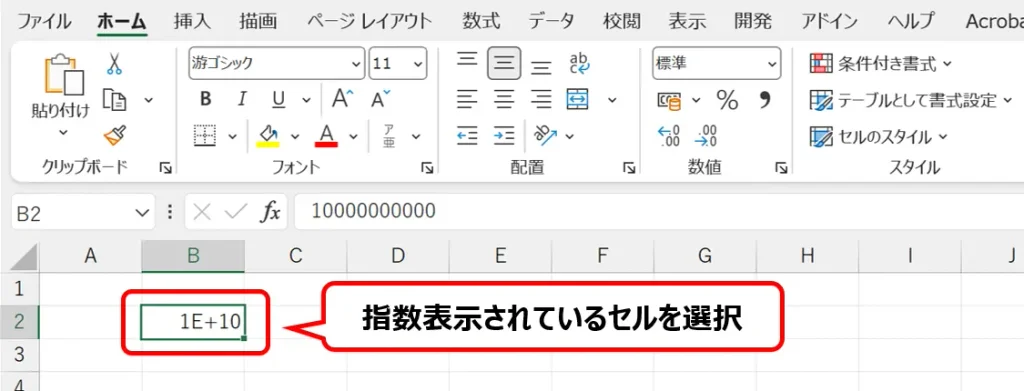
Task: Click the 貼り付け paste clipboard icon
Action: [x=64, y=74]
